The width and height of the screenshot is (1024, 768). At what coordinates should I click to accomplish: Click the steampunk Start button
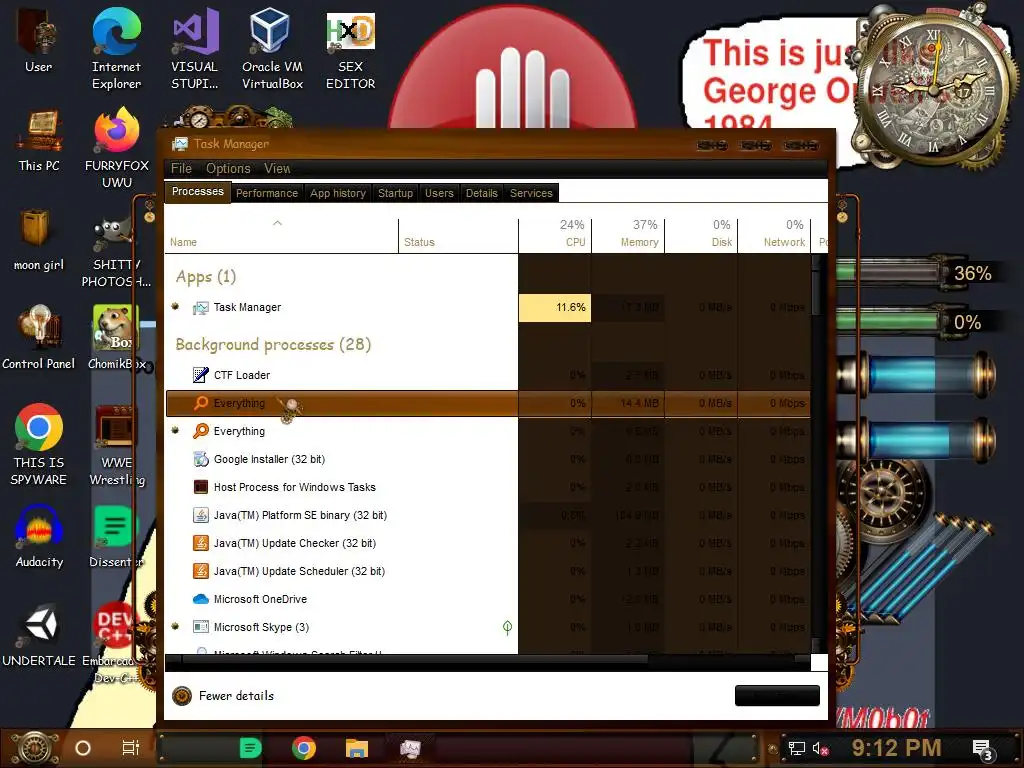click(34, 748)
